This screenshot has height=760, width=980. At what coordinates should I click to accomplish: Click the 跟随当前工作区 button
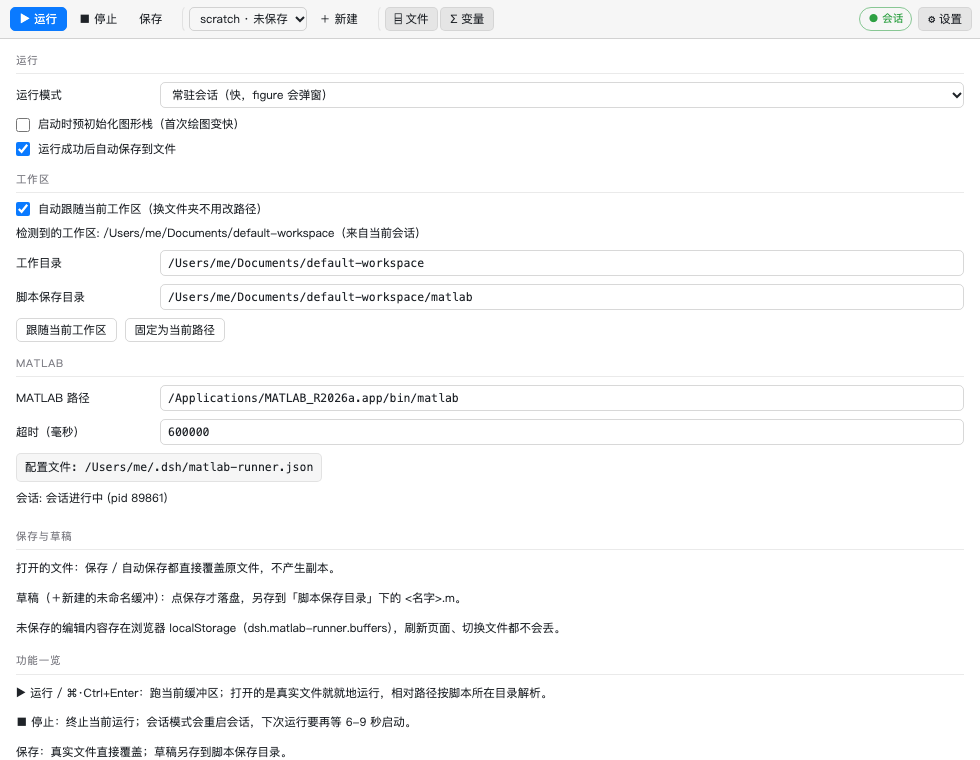(x=66, y=330)
